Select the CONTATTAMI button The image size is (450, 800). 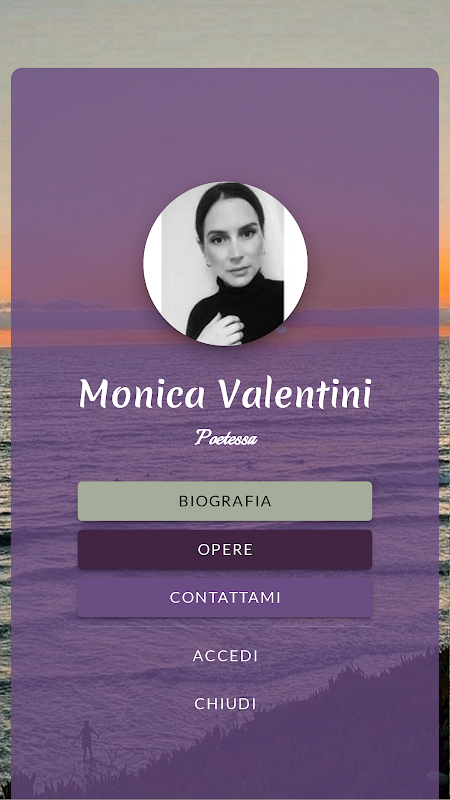(224, 597)
